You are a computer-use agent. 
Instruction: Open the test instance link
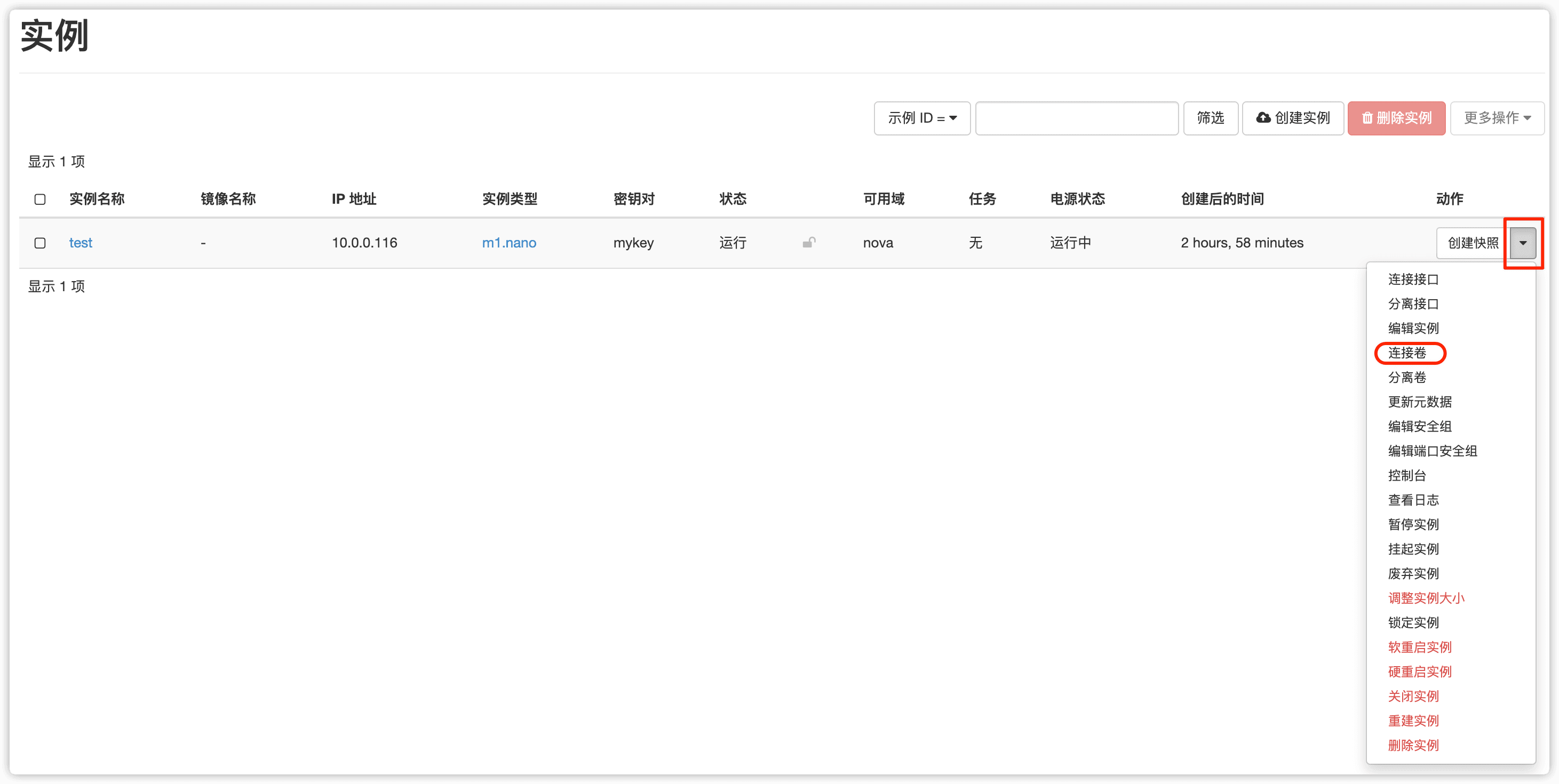[x=81, y=243]
